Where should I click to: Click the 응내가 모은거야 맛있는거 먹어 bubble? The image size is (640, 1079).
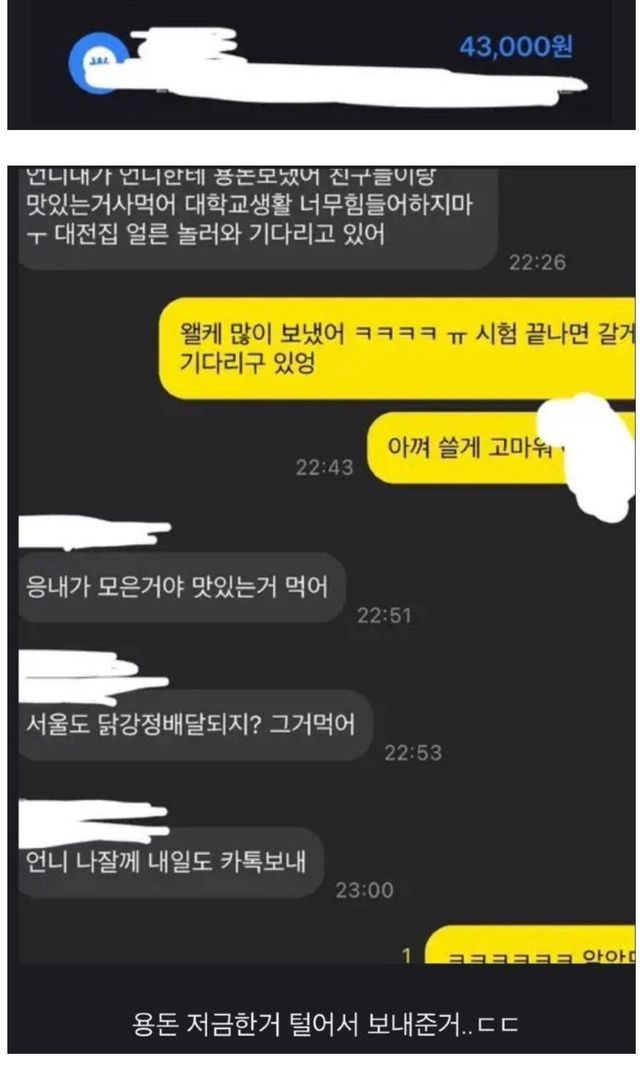182,588
